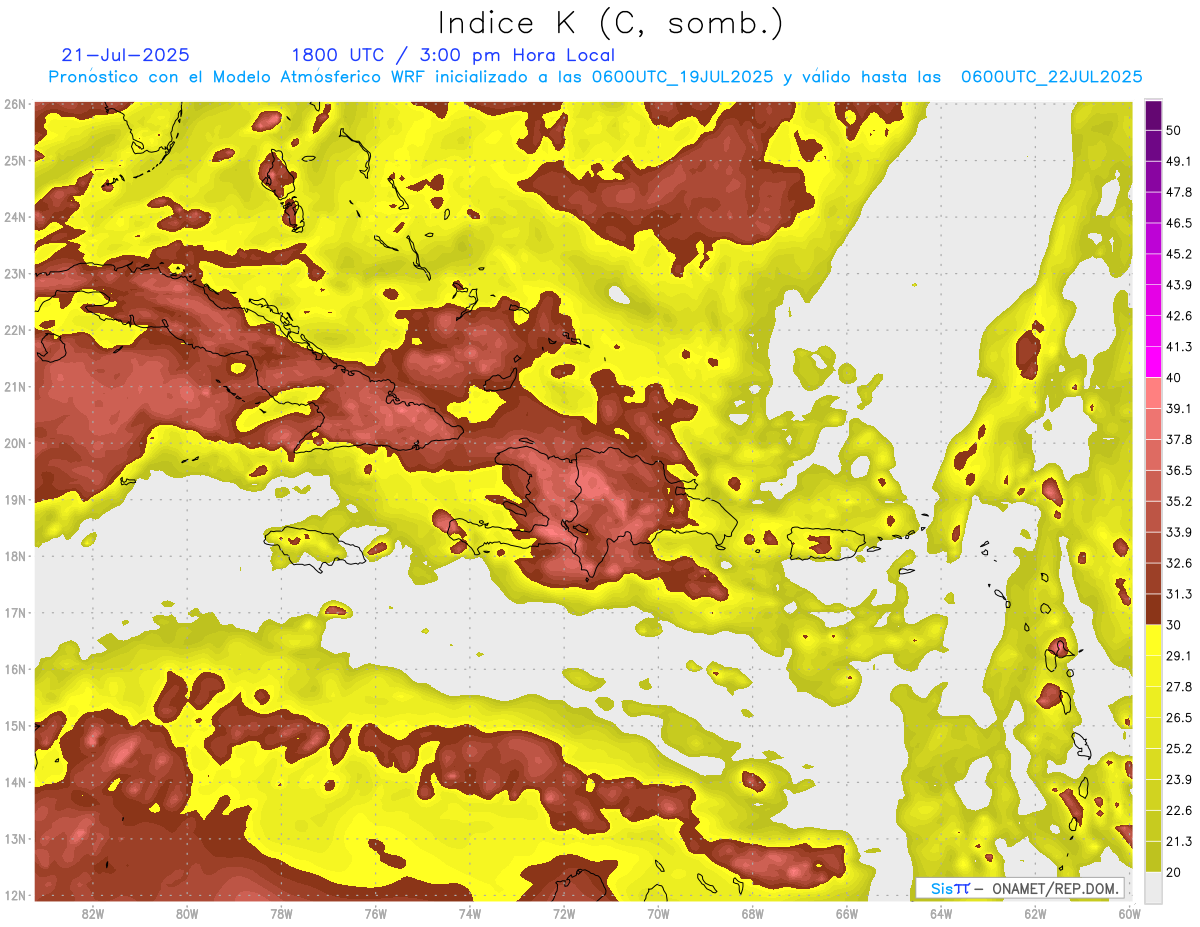Screen dimensions: 1200x927
Task: Click the "66W" longitude label
Action: (847, 914)
